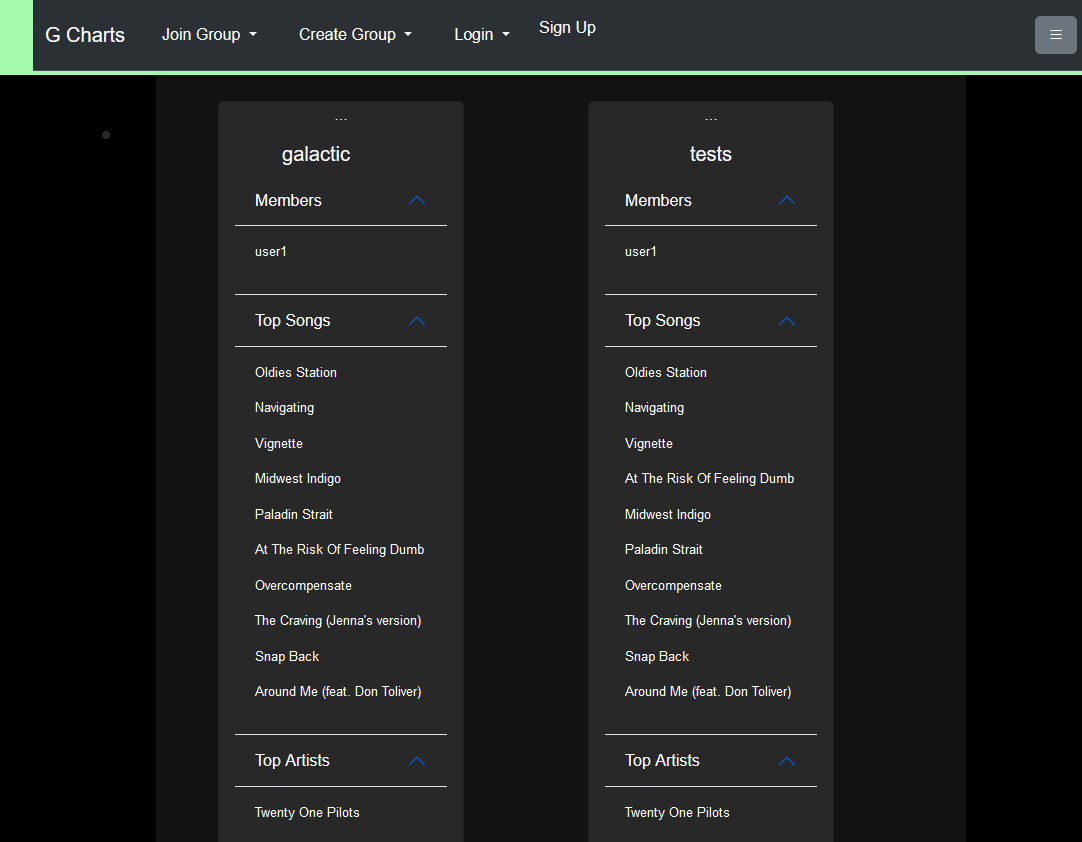The height and width of the screenshot is (842, 1082).
Task: Select Oldies Station in tests songs
Action: pyautogui.click(x=666, y=373)
